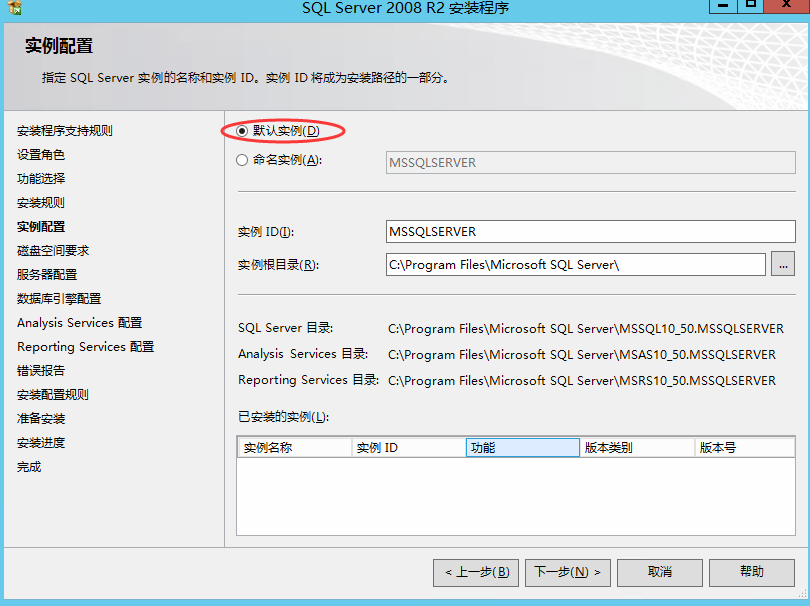
Task: Maximize the setup window
Action: click(x=751, y=5)
